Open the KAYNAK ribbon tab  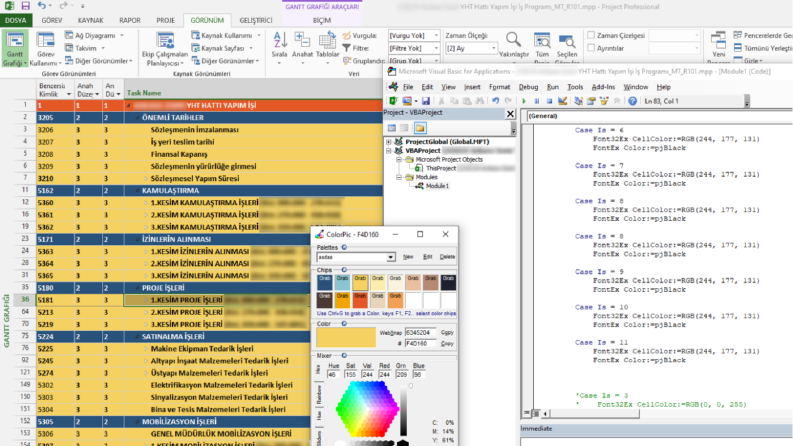coord(91,20)
